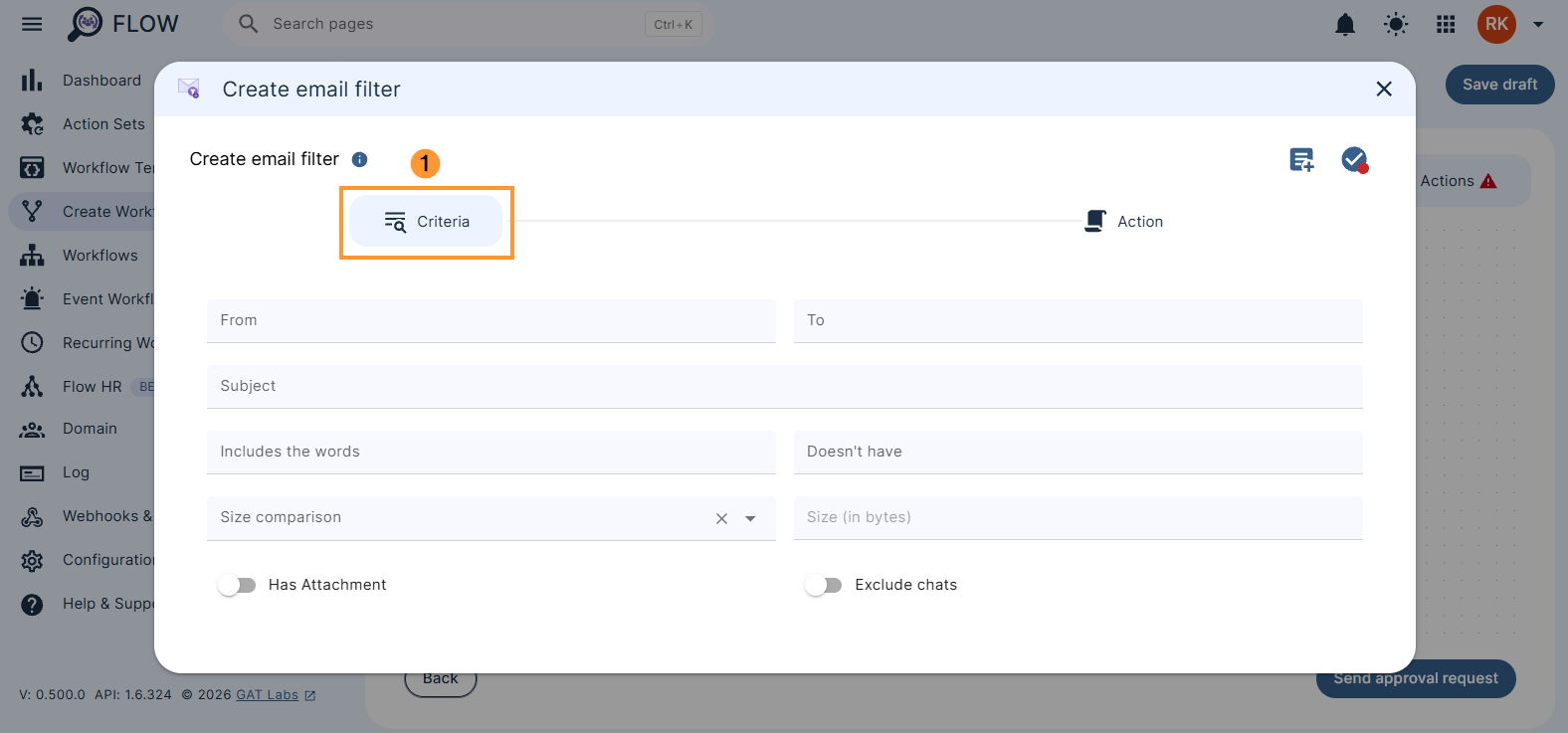Click the email filter info icon
The image size is (1568, 733).
[x=360, y=159]
